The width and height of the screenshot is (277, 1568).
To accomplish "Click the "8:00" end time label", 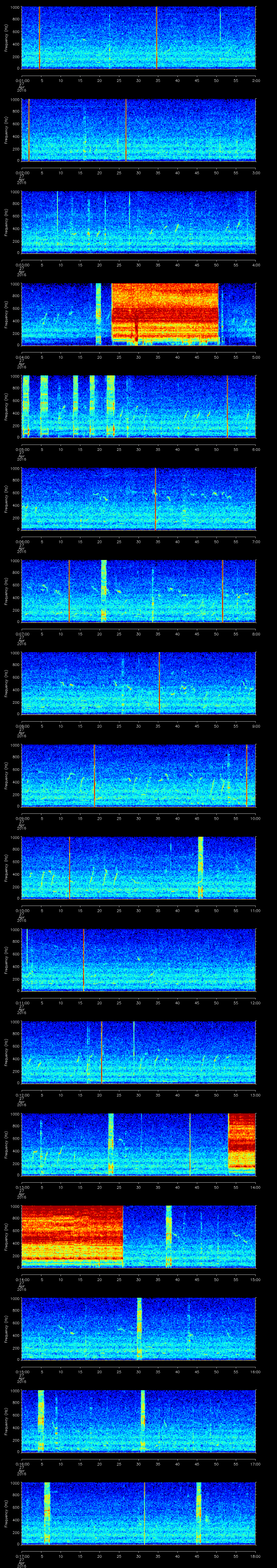I will click(256, 634).
